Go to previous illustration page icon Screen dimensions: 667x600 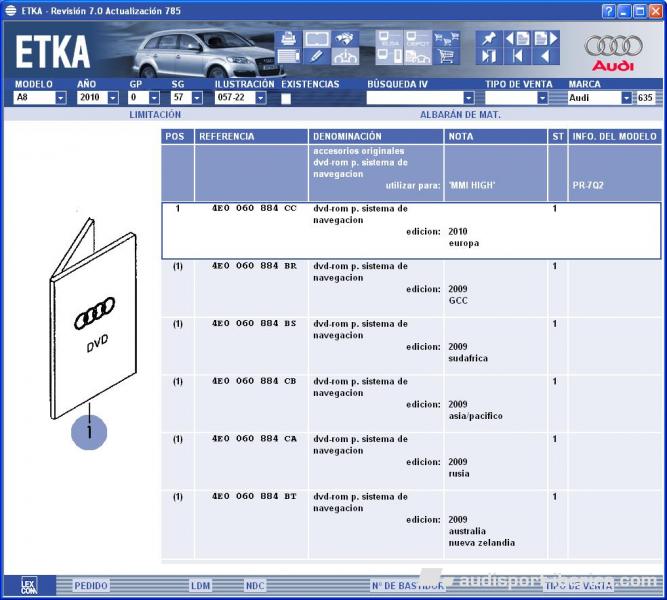(517, 39)
